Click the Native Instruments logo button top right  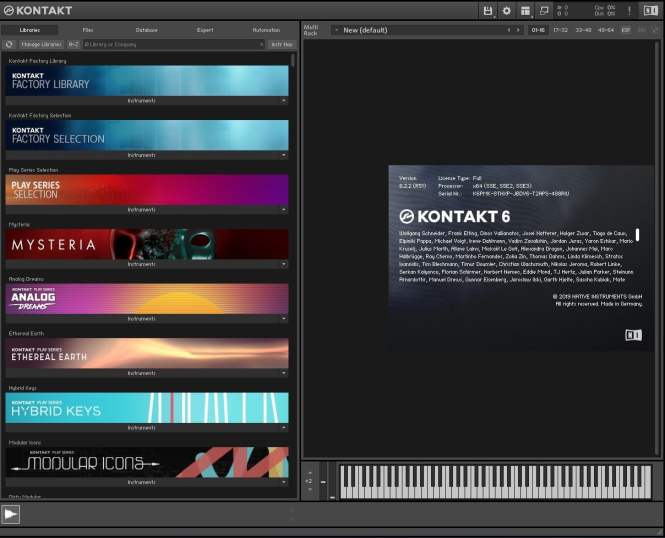click(650, 11)
